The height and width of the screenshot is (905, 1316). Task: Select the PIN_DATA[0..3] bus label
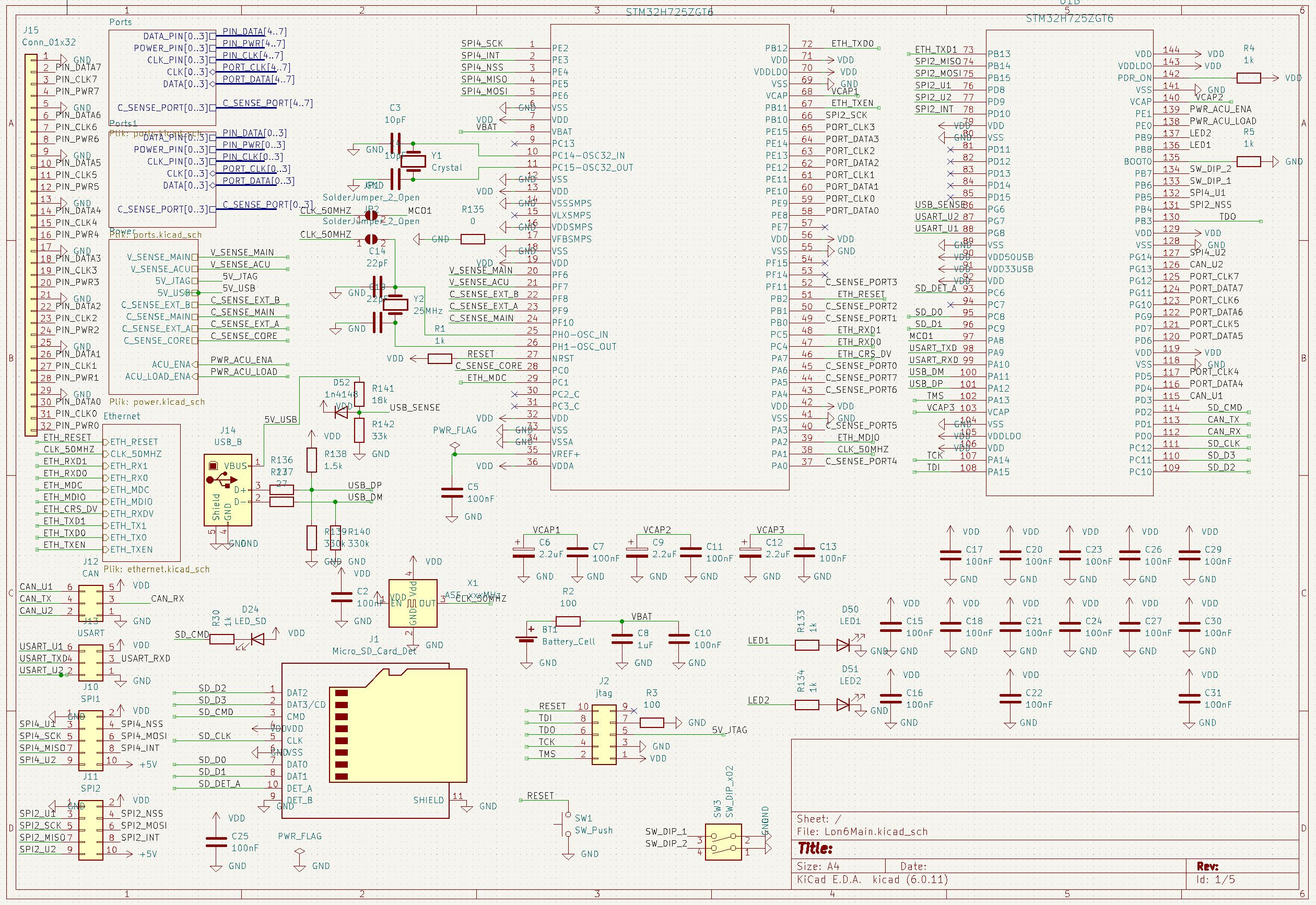pos(254,133)
